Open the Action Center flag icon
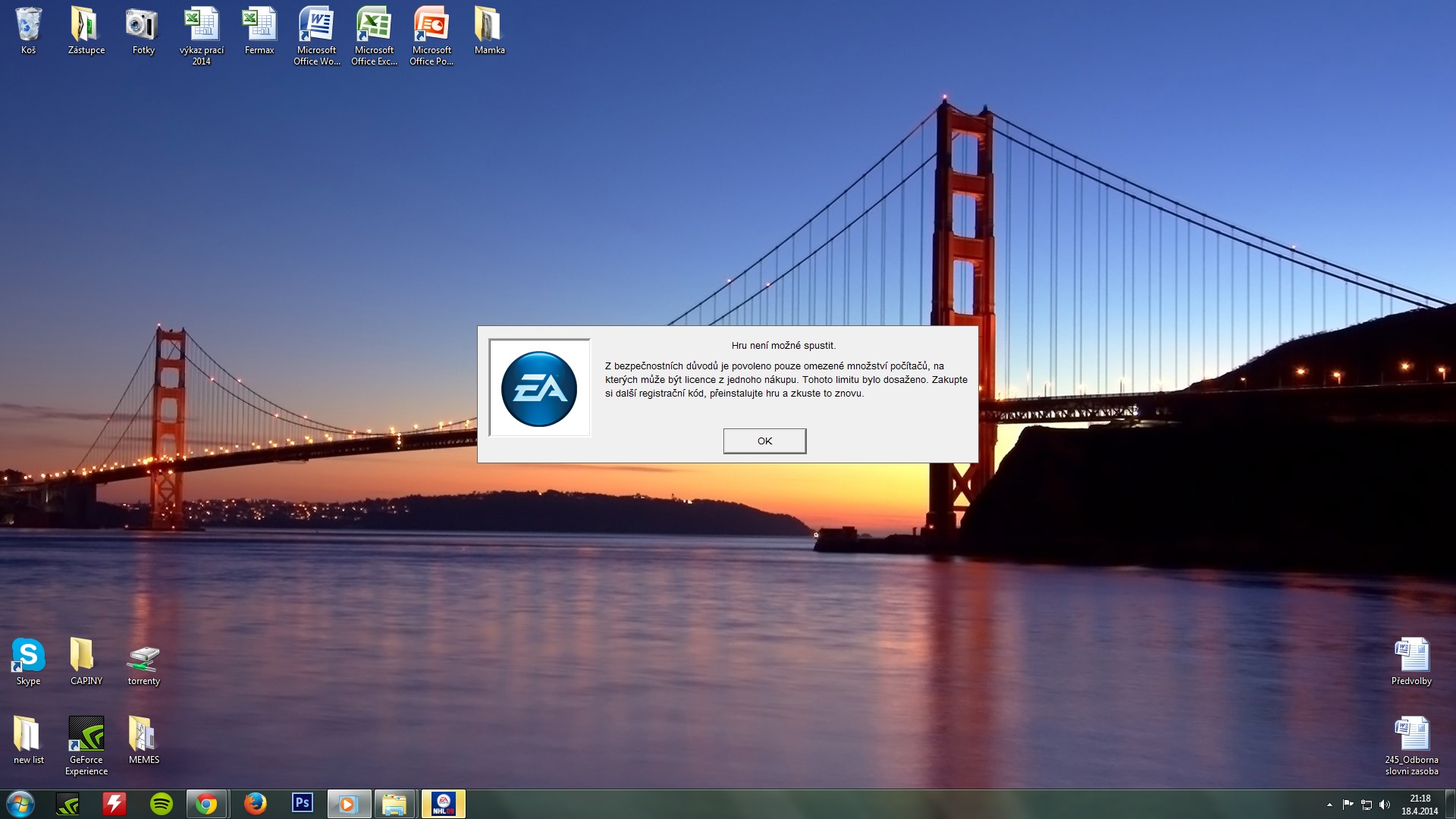 click(x=1348, y=805)
